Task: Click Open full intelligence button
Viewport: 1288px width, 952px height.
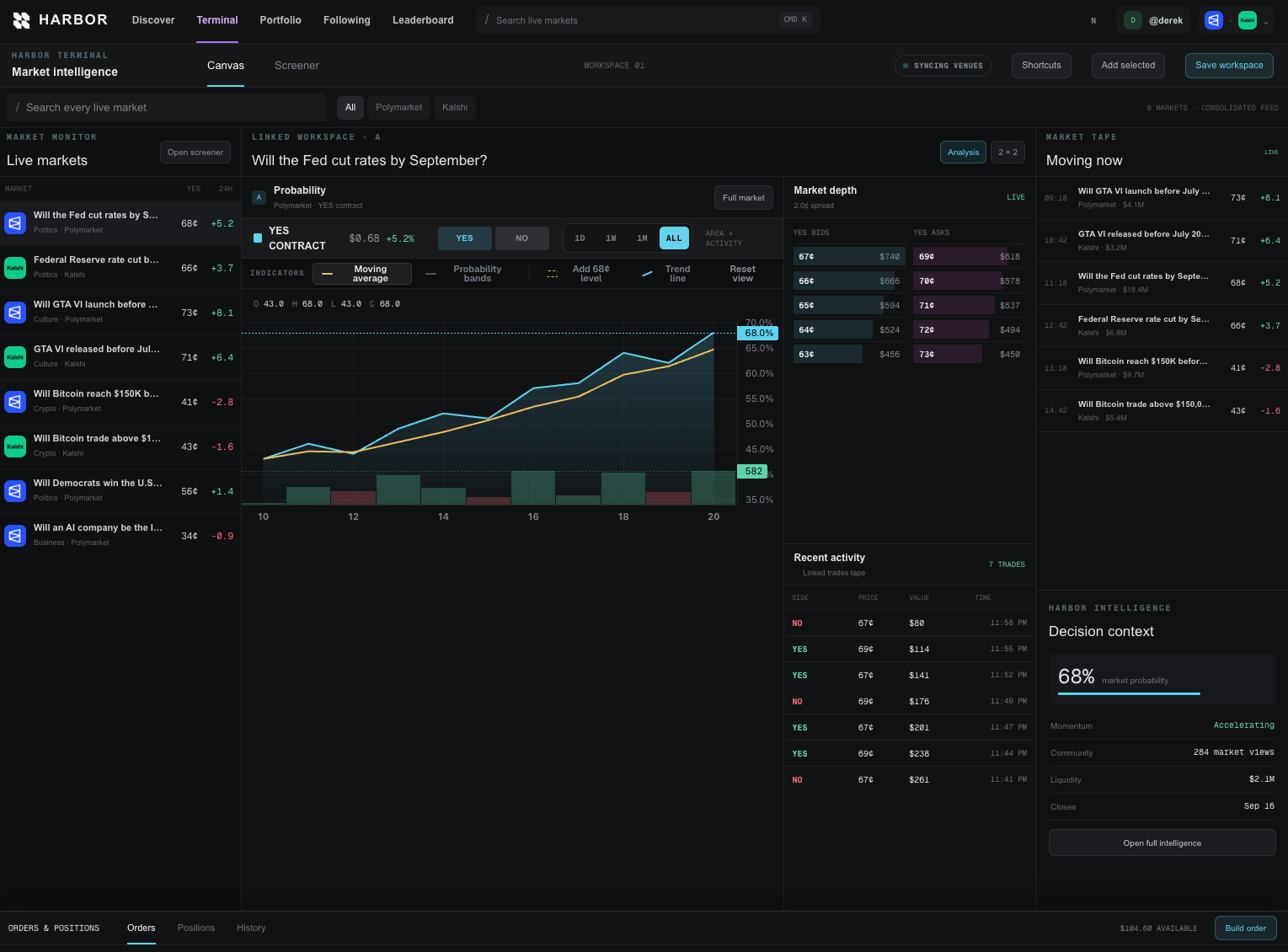Action: (x=1162, y=842)
